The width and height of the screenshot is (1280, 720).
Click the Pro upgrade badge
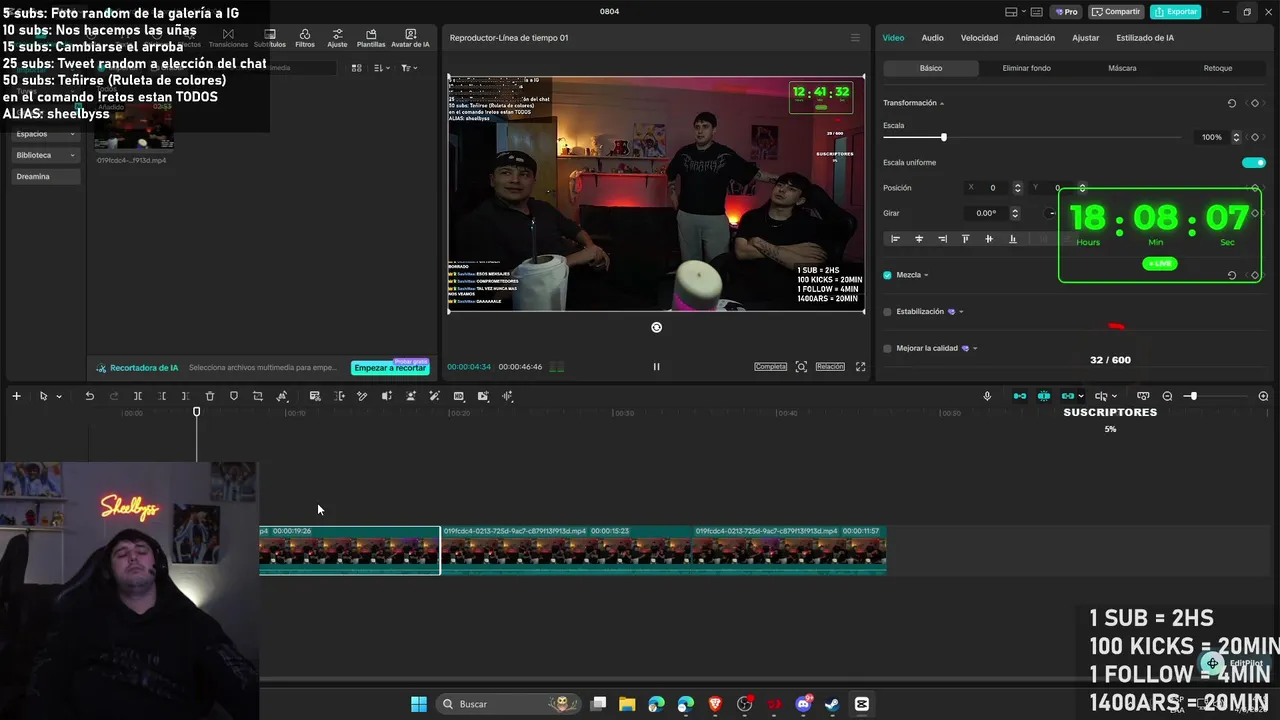tap(1065, 12)
